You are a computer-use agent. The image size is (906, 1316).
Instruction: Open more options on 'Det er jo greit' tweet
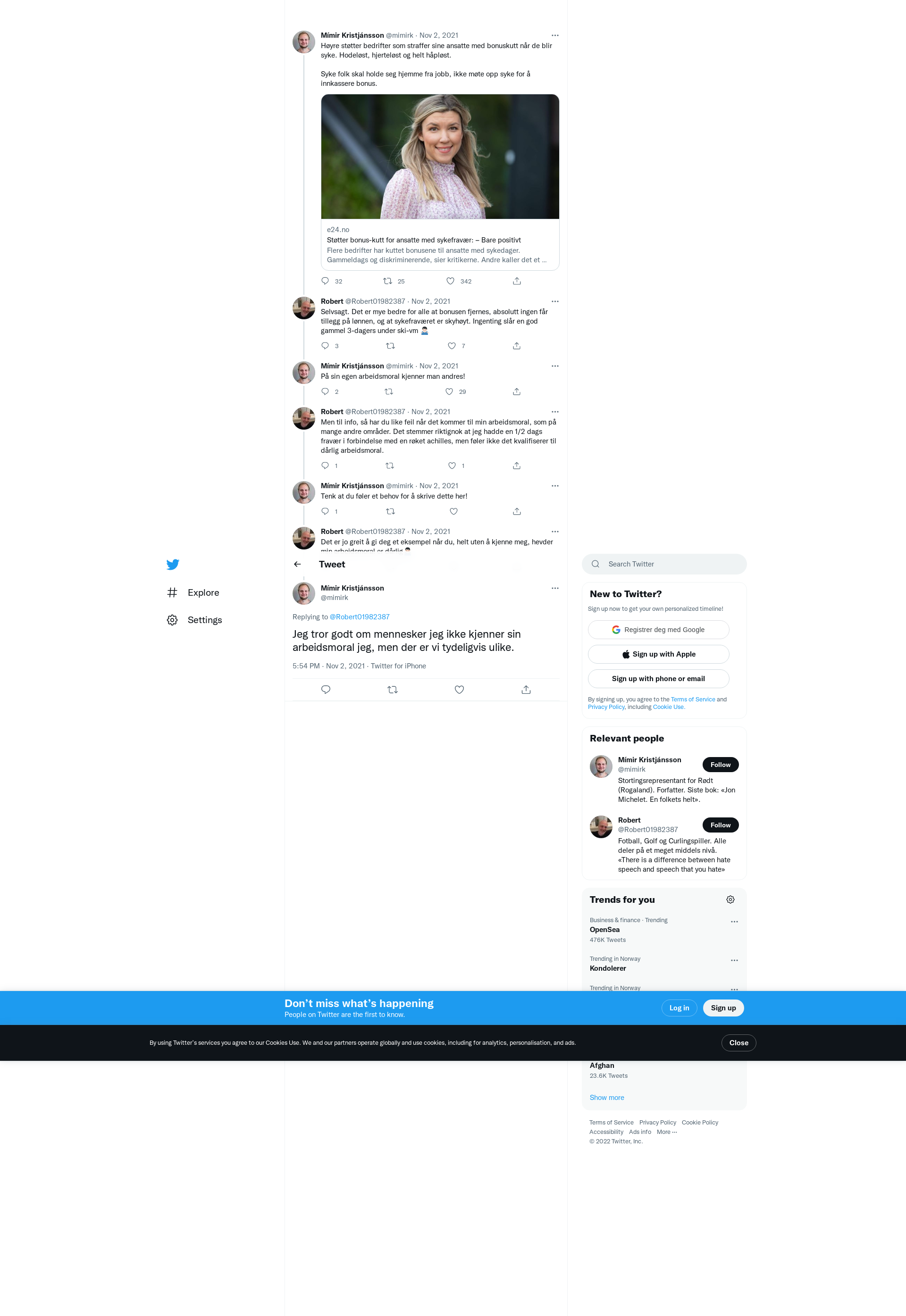(x=555, y=532)
